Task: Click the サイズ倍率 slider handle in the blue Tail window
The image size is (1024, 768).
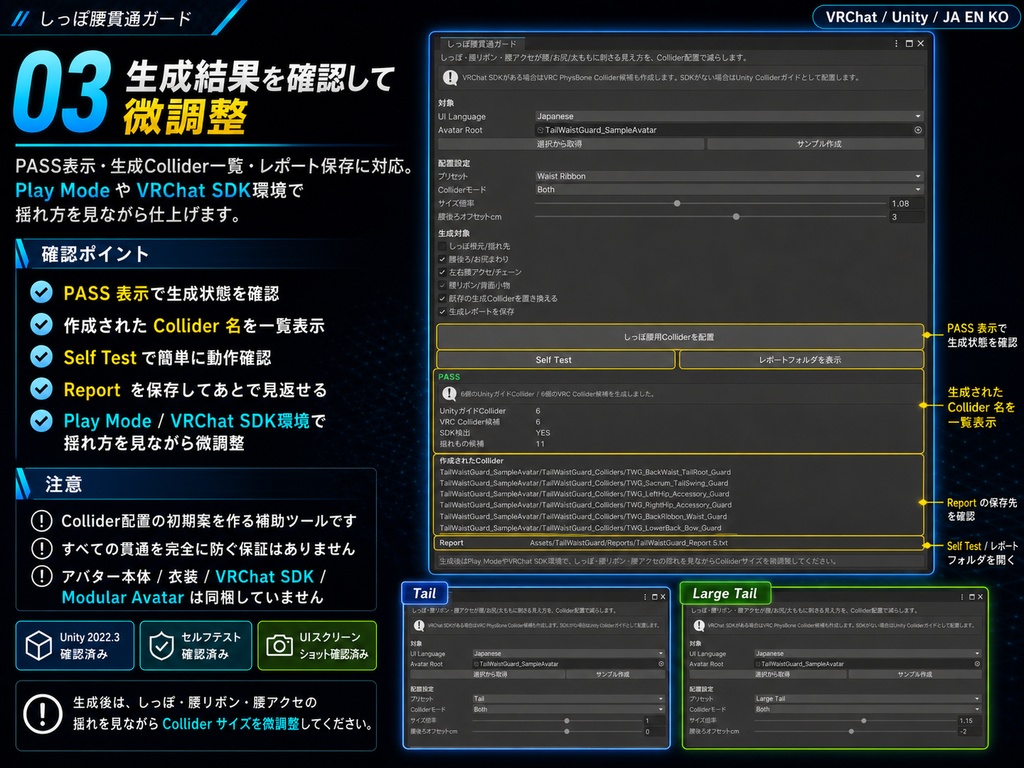Action: (567, 721)
